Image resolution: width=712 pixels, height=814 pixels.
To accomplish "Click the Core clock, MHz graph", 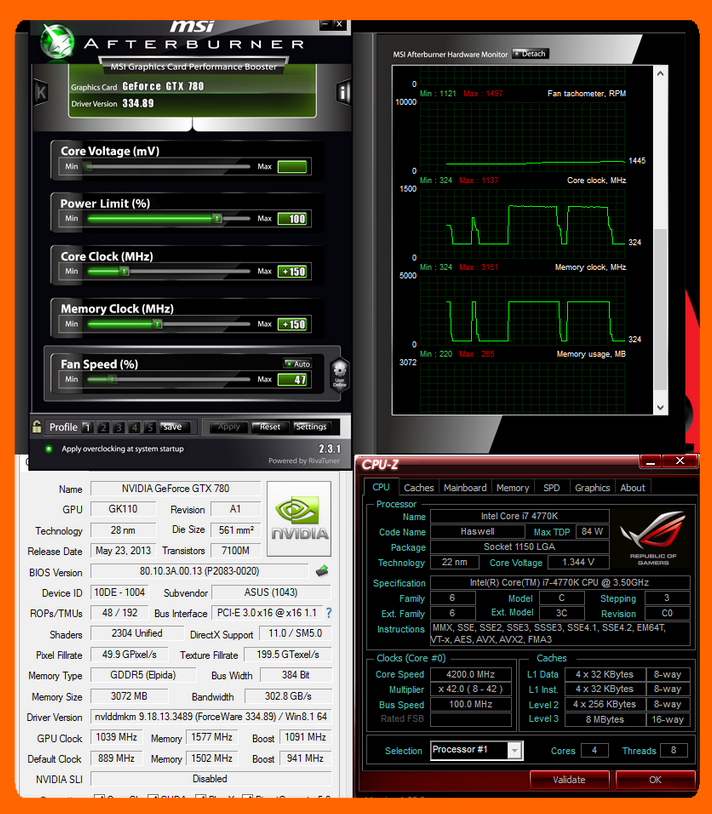I will [522, 223].
